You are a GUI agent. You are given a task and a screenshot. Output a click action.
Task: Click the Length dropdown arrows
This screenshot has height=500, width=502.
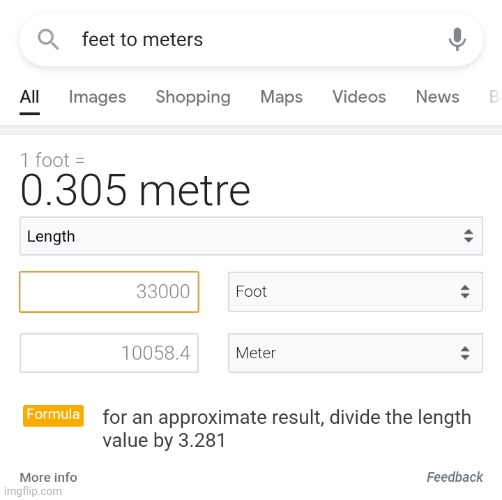click(468, 236)
